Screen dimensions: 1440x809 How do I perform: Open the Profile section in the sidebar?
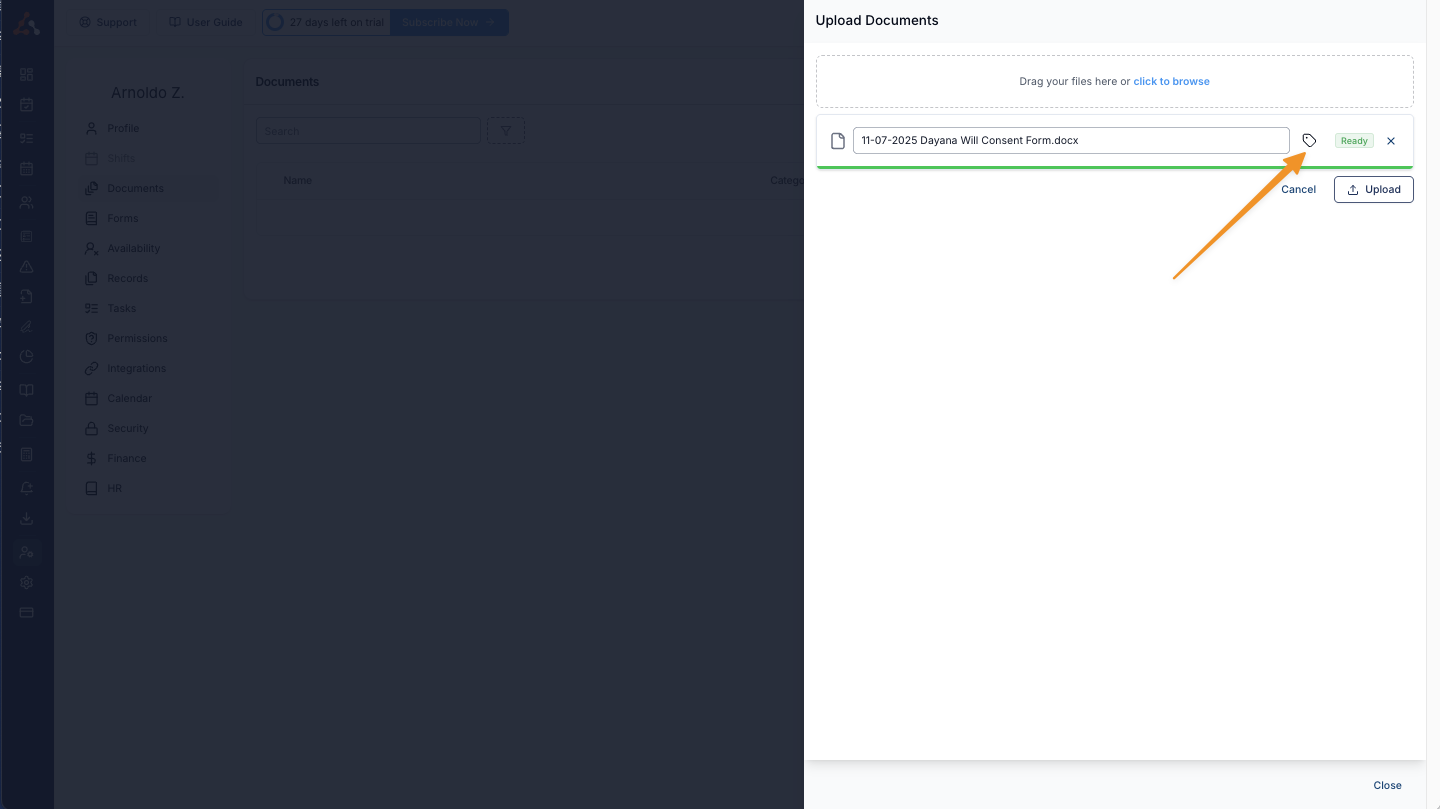[123, 128]
